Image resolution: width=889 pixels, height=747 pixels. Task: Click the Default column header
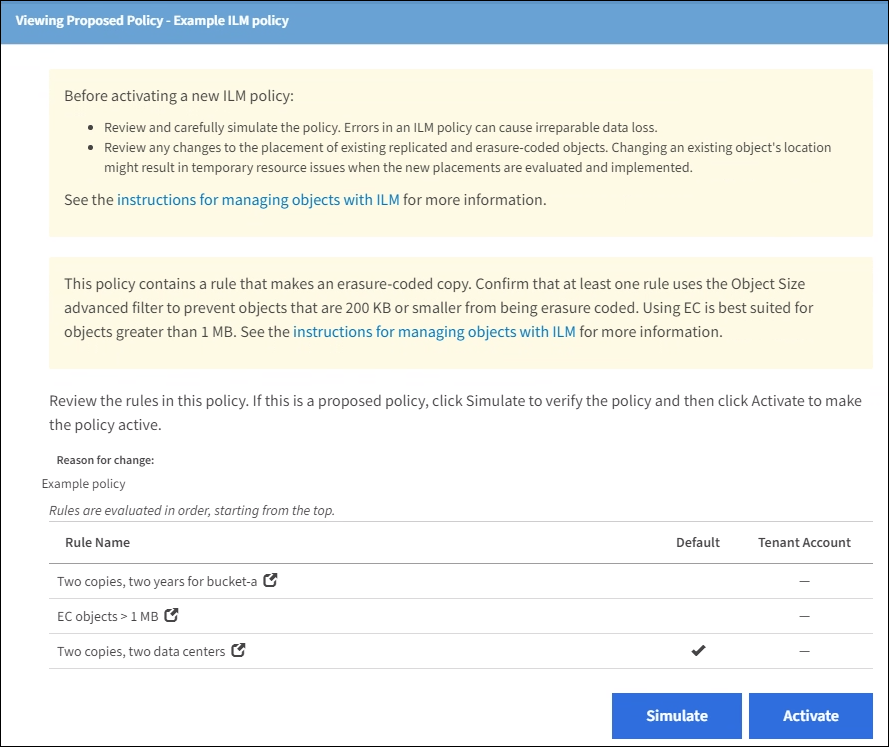(697, 542)
